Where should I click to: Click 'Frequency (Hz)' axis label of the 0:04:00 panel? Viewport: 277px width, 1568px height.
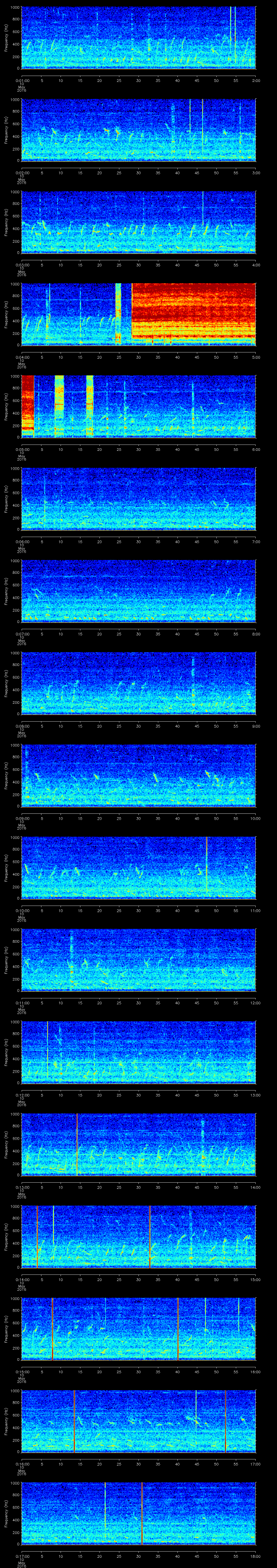click(6, 315)
